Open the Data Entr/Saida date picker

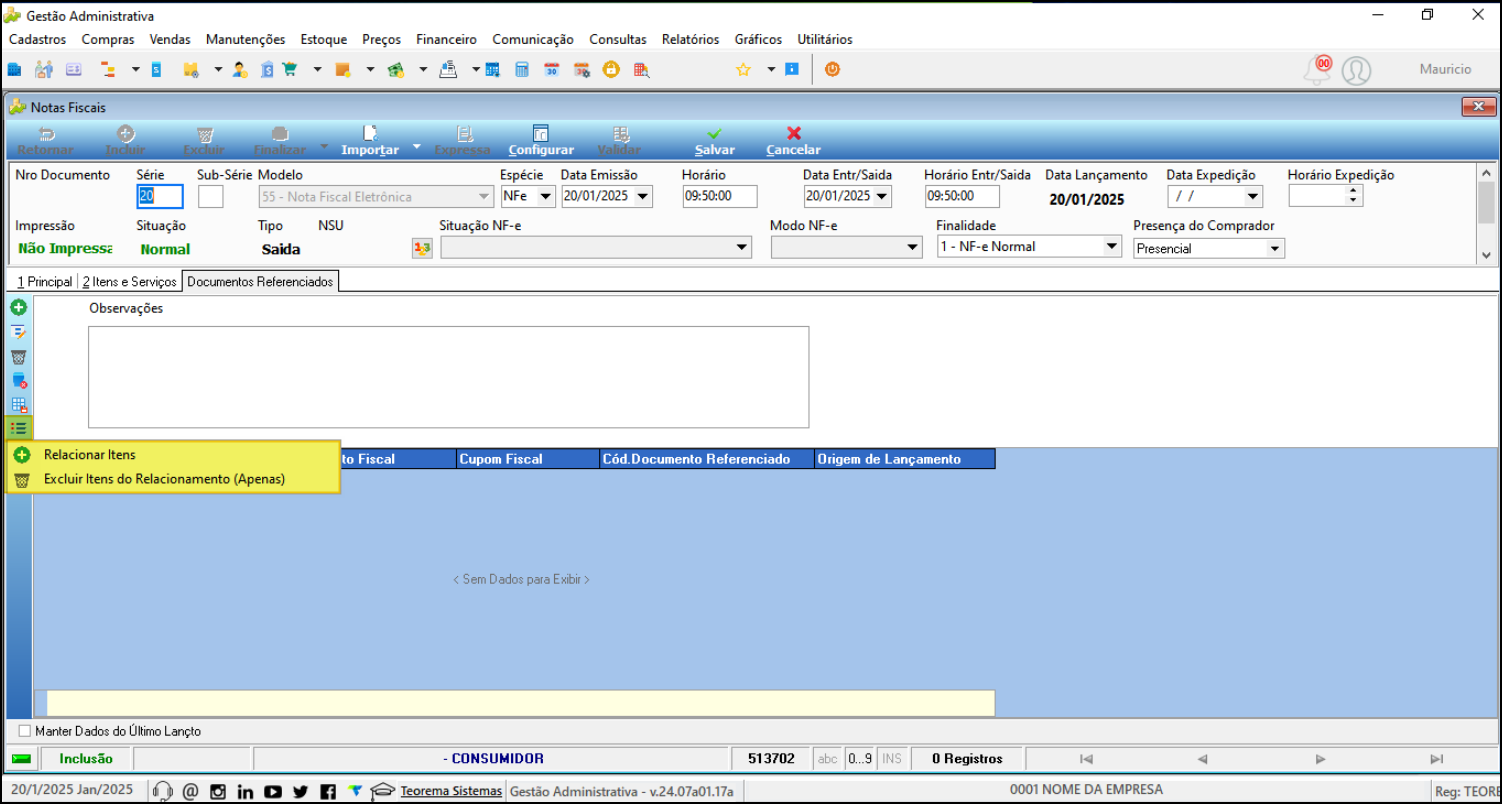pos(881,197)
